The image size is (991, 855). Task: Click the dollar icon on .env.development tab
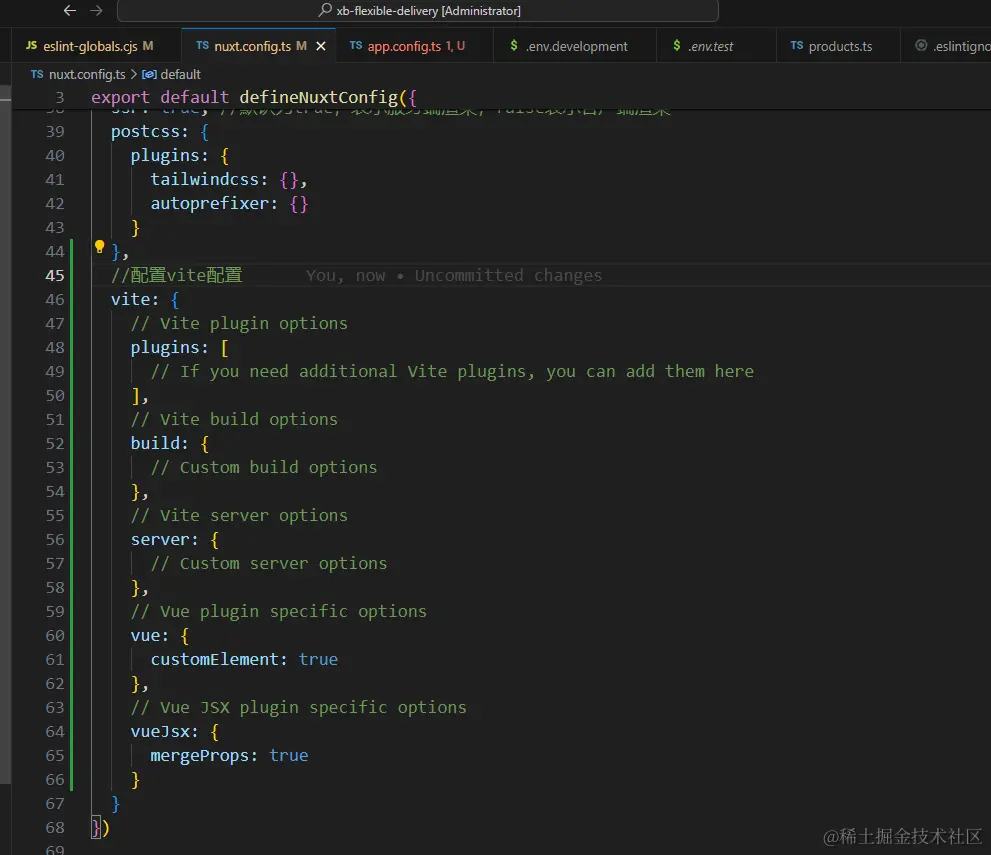click(514, 45)
